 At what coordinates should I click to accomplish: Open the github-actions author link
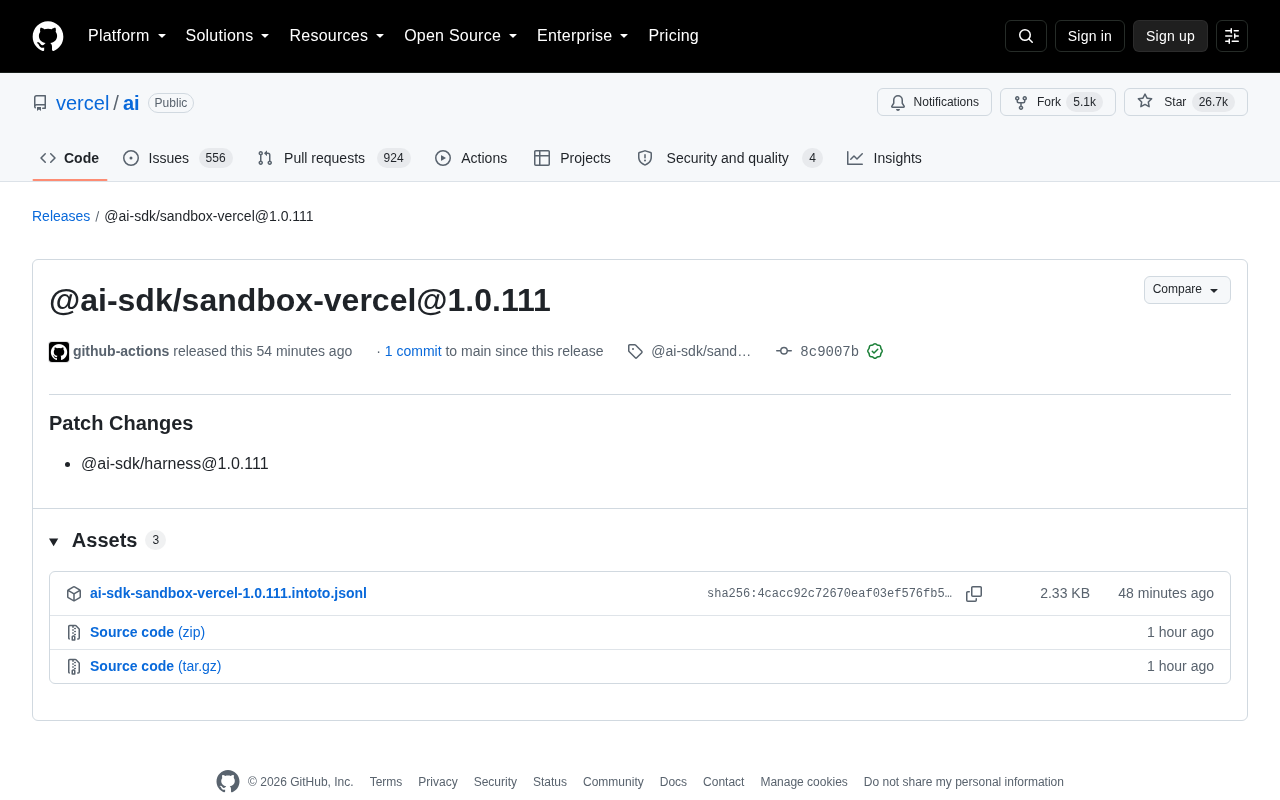click(x=121, y=351)
